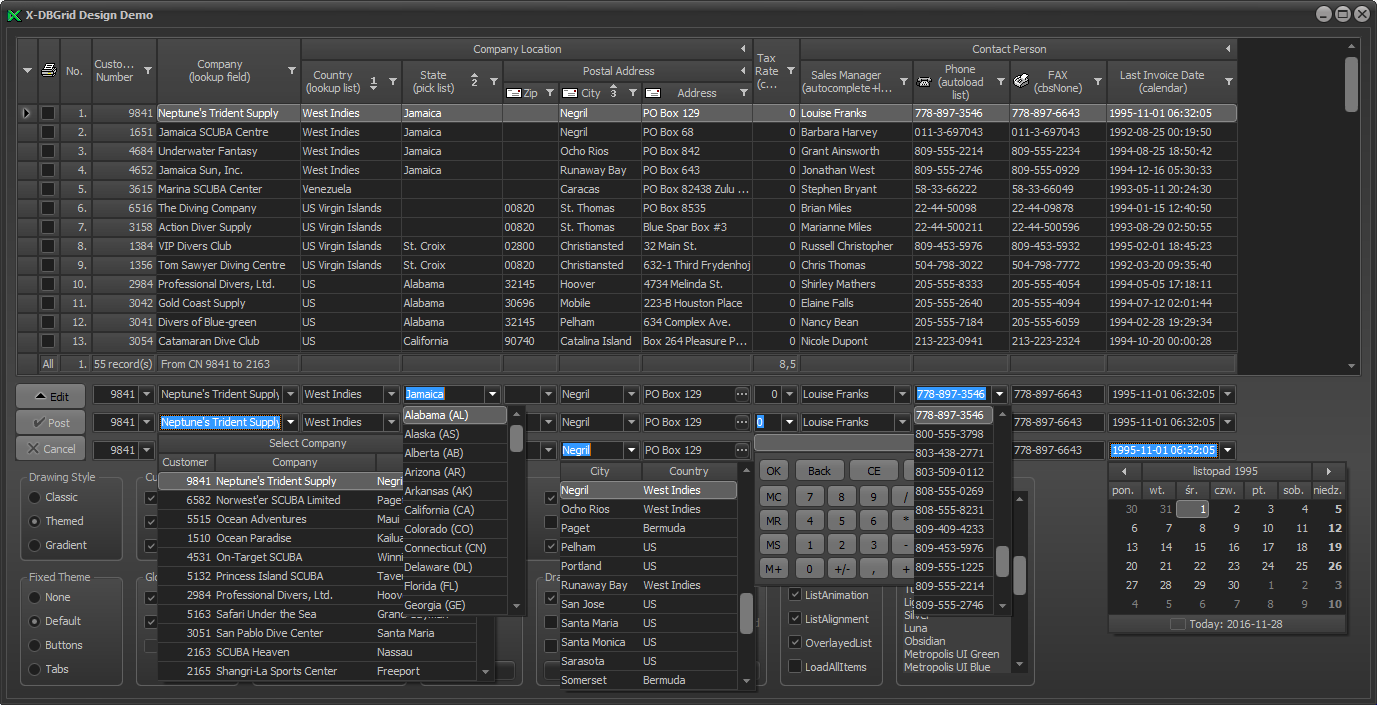Click the printer icon in grid header
This screenshot has width=1377, height=705.
[49, 70]
